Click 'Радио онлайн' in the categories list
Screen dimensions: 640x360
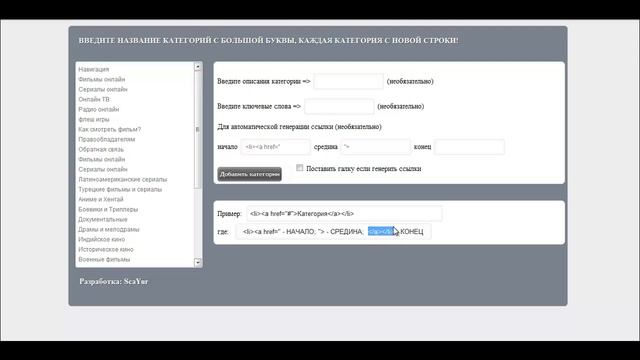(x=99, y=109)
